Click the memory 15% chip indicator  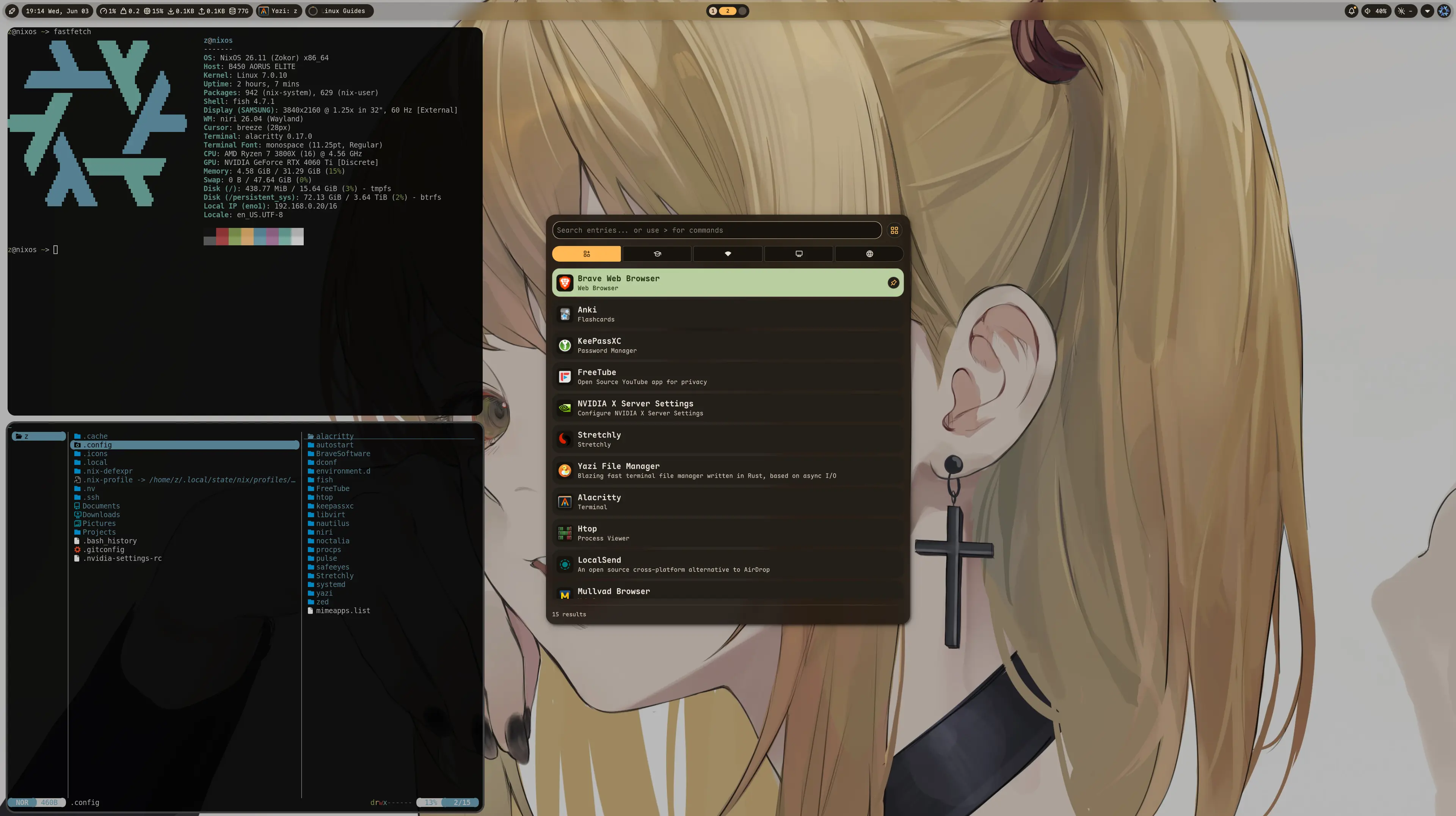click(153, 11)
